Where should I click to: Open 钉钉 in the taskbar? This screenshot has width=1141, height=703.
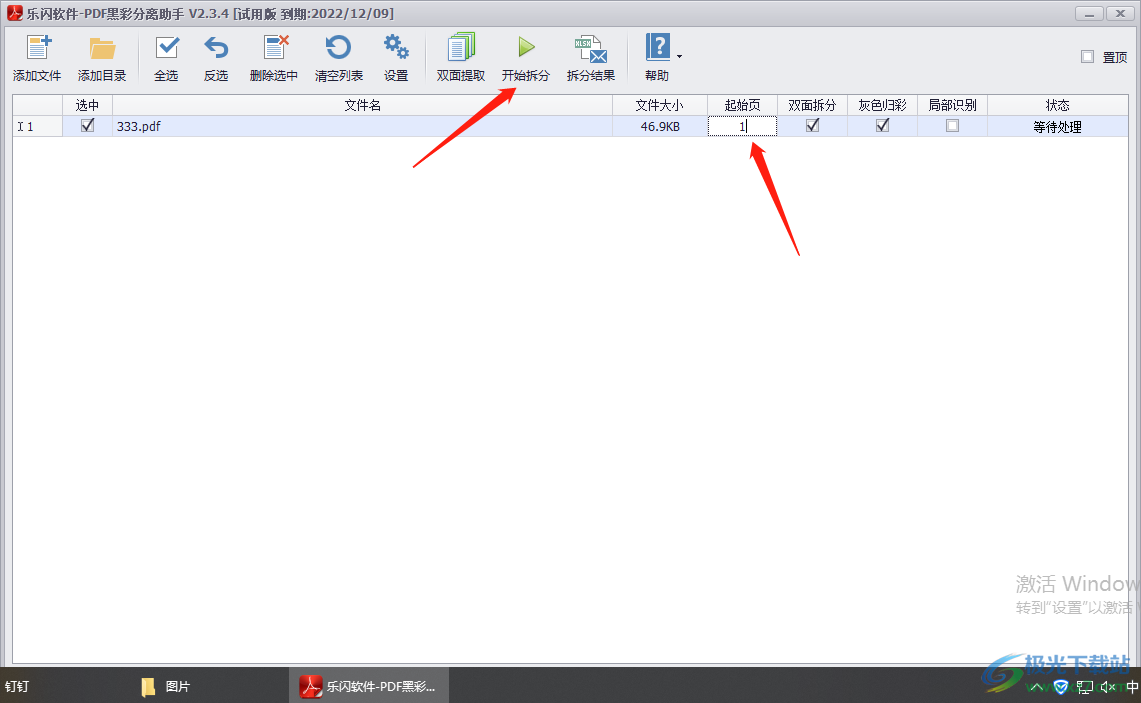(17, 686)
